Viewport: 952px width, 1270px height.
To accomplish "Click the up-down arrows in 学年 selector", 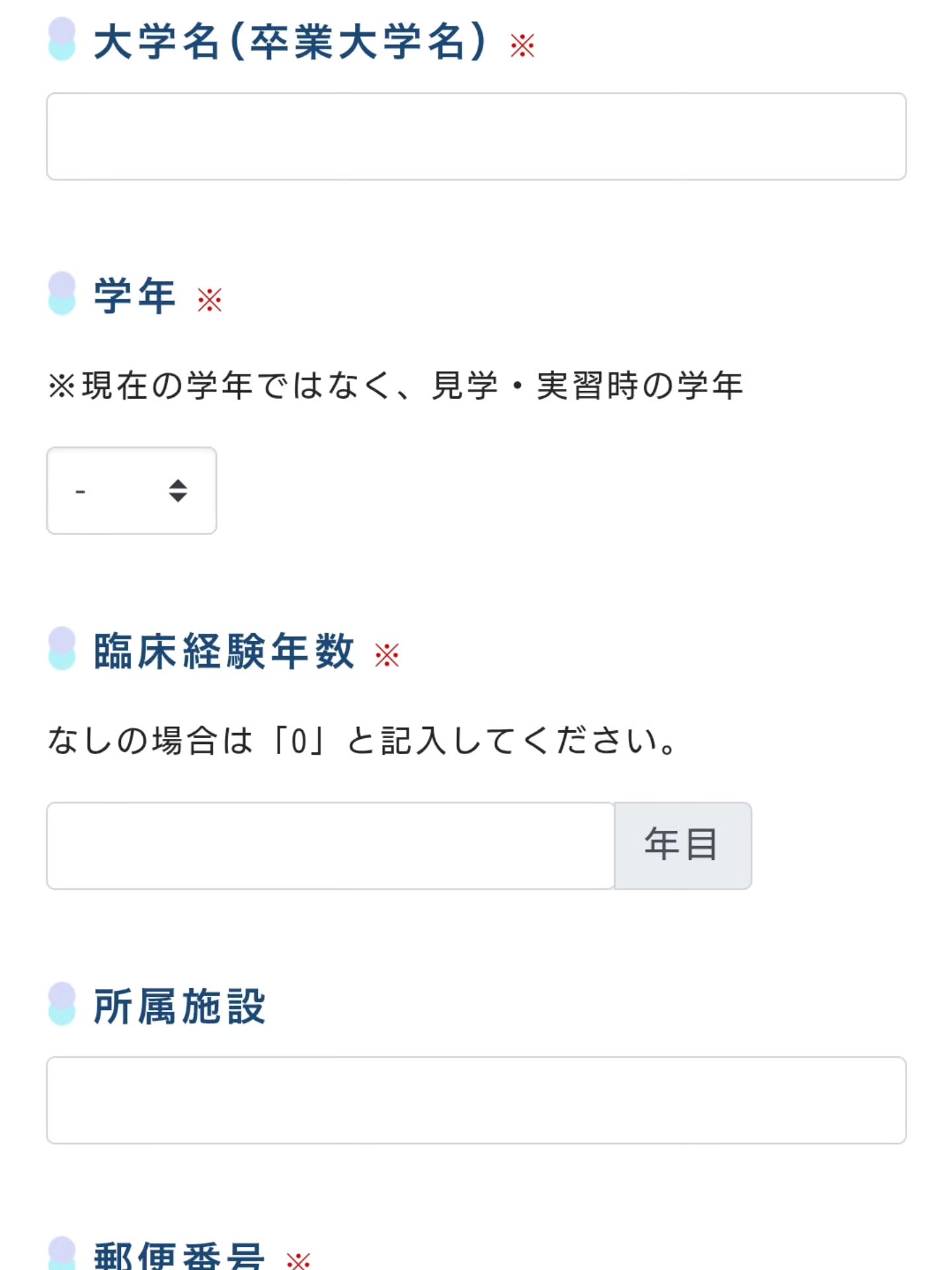I will pyautogui.click(x=178, y=490).
